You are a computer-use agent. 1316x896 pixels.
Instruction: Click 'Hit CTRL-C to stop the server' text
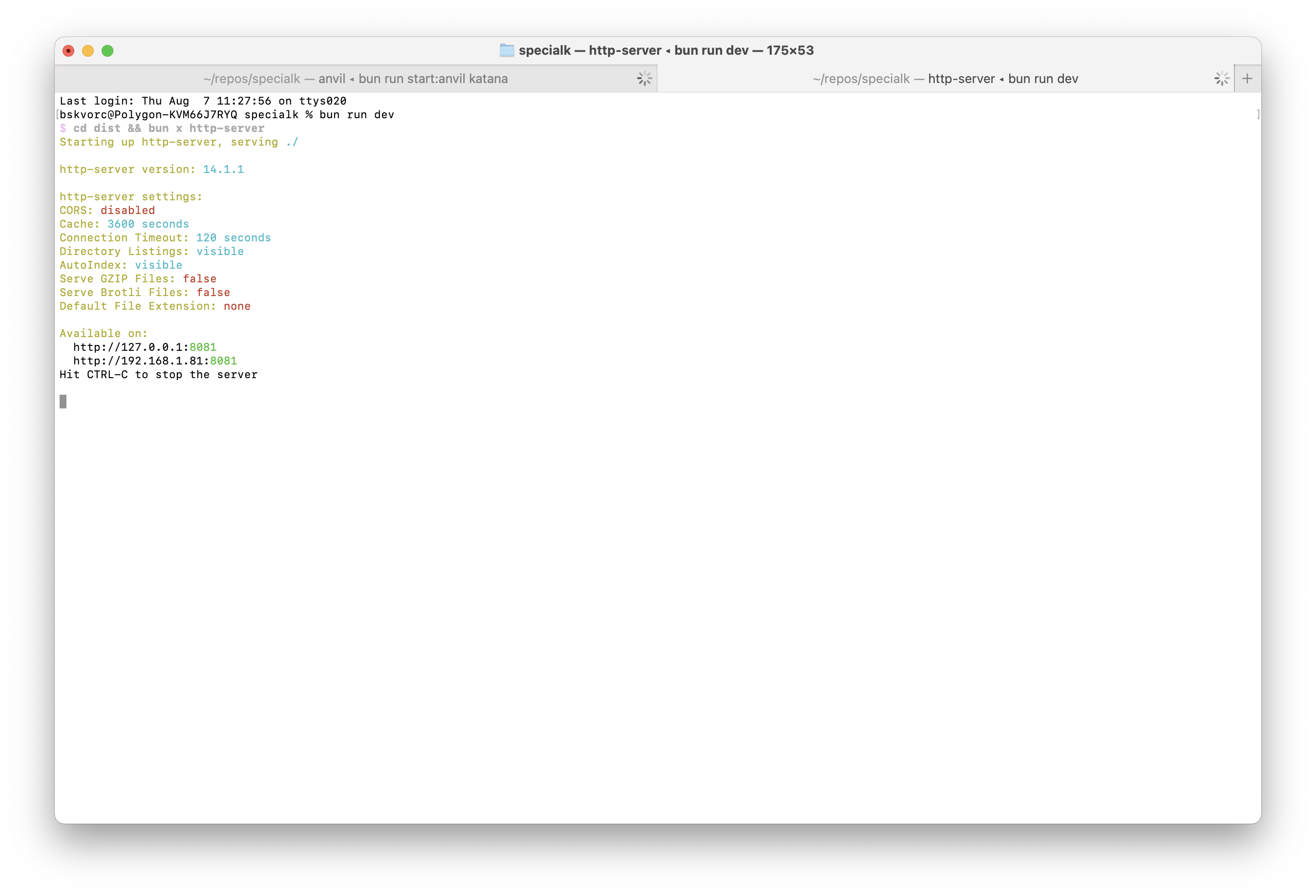coord(158,374)
